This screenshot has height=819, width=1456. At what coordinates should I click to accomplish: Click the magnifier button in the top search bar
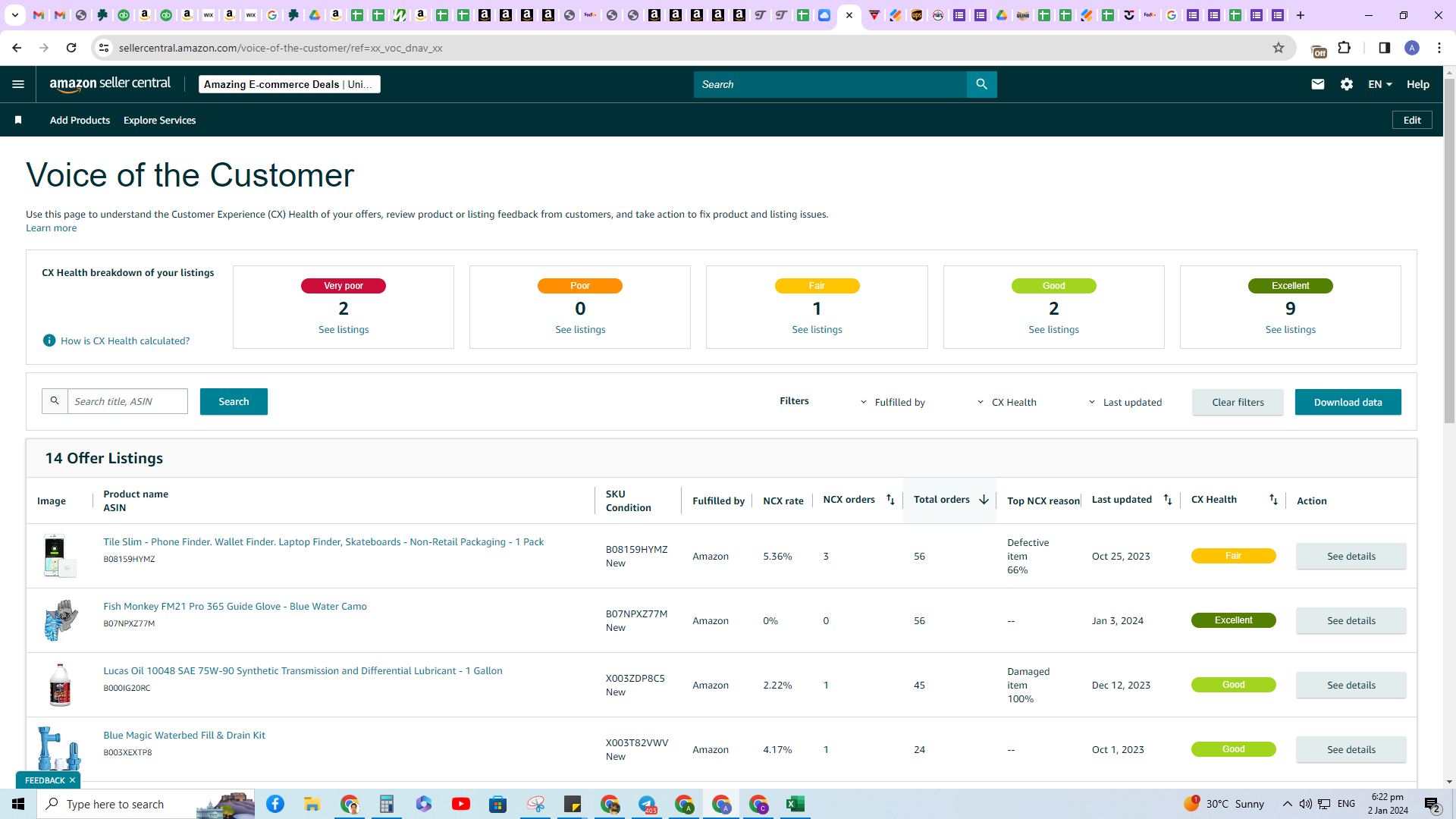click(981, 84)
